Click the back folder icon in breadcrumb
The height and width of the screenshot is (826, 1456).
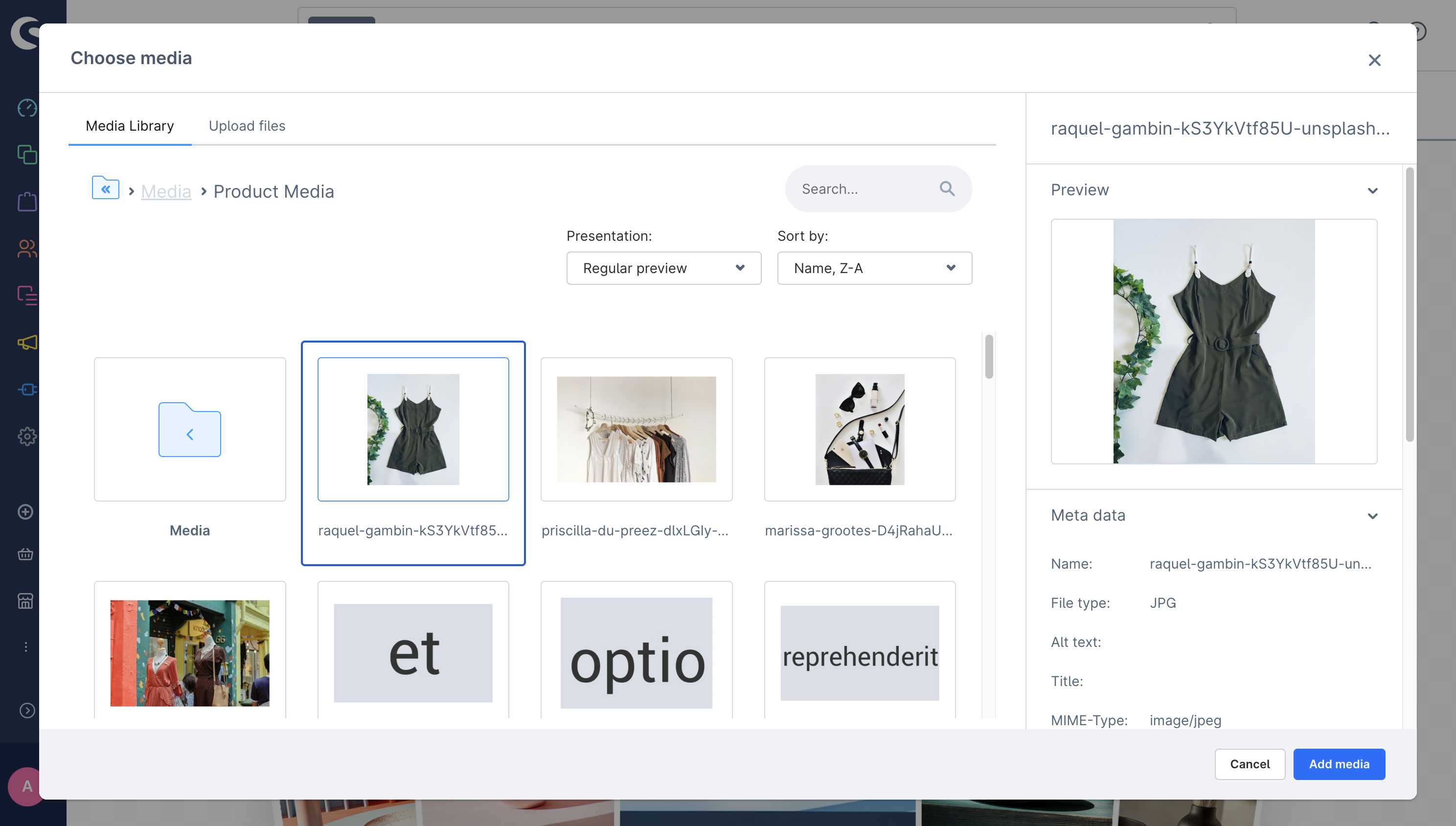tap(106, 188)
